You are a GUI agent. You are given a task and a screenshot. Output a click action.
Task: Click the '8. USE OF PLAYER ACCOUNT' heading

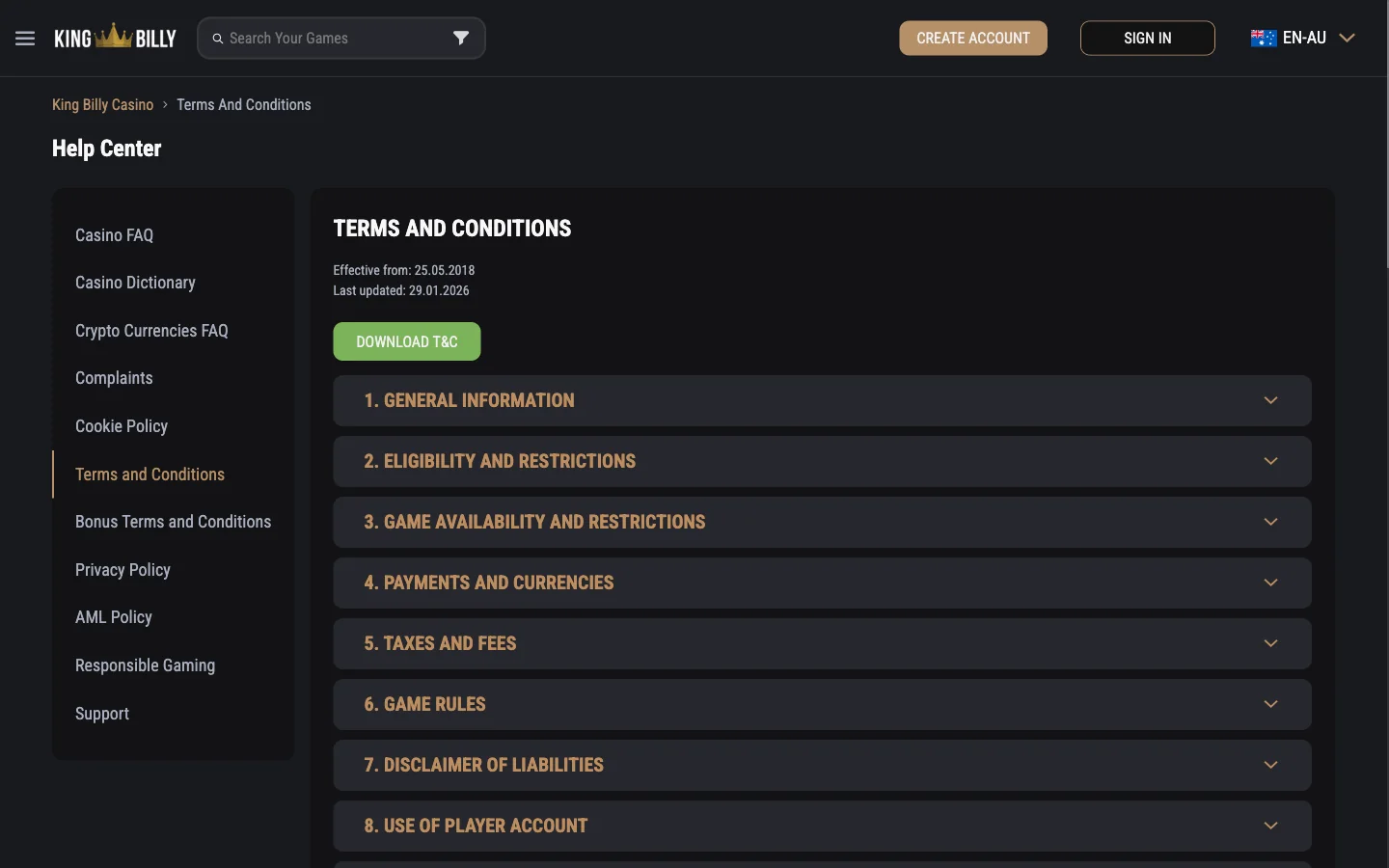coord(476,826)
